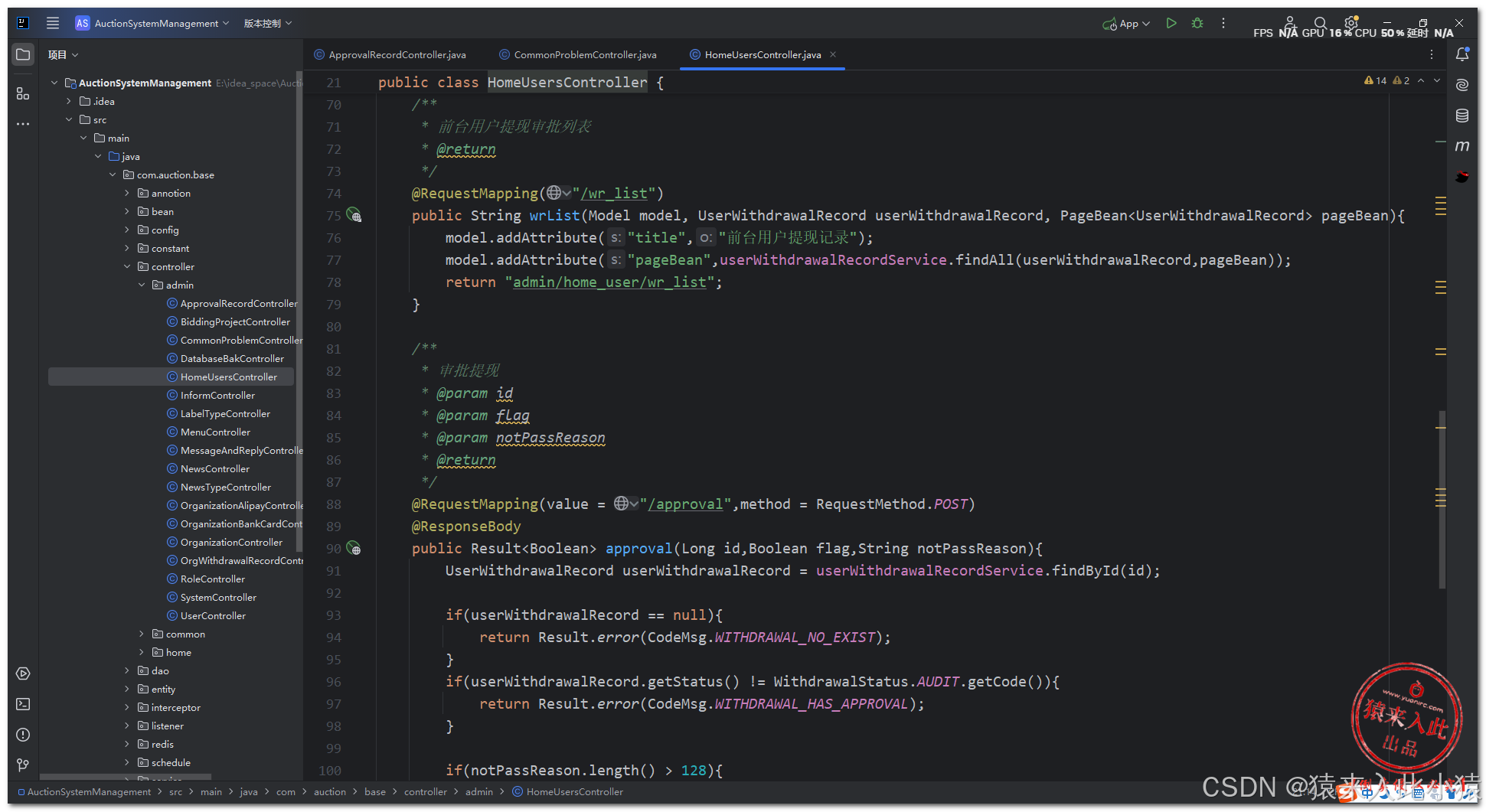
Task: Open the Project tool window icon
Action: [23, 54]
